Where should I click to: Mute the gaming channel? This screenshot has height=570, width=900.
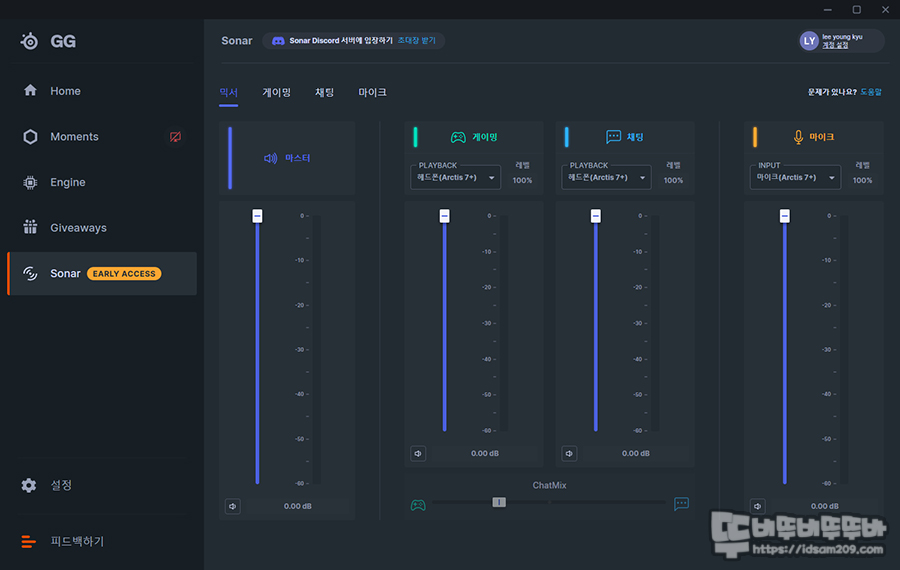pyautogui.click(x=418, y=453)
